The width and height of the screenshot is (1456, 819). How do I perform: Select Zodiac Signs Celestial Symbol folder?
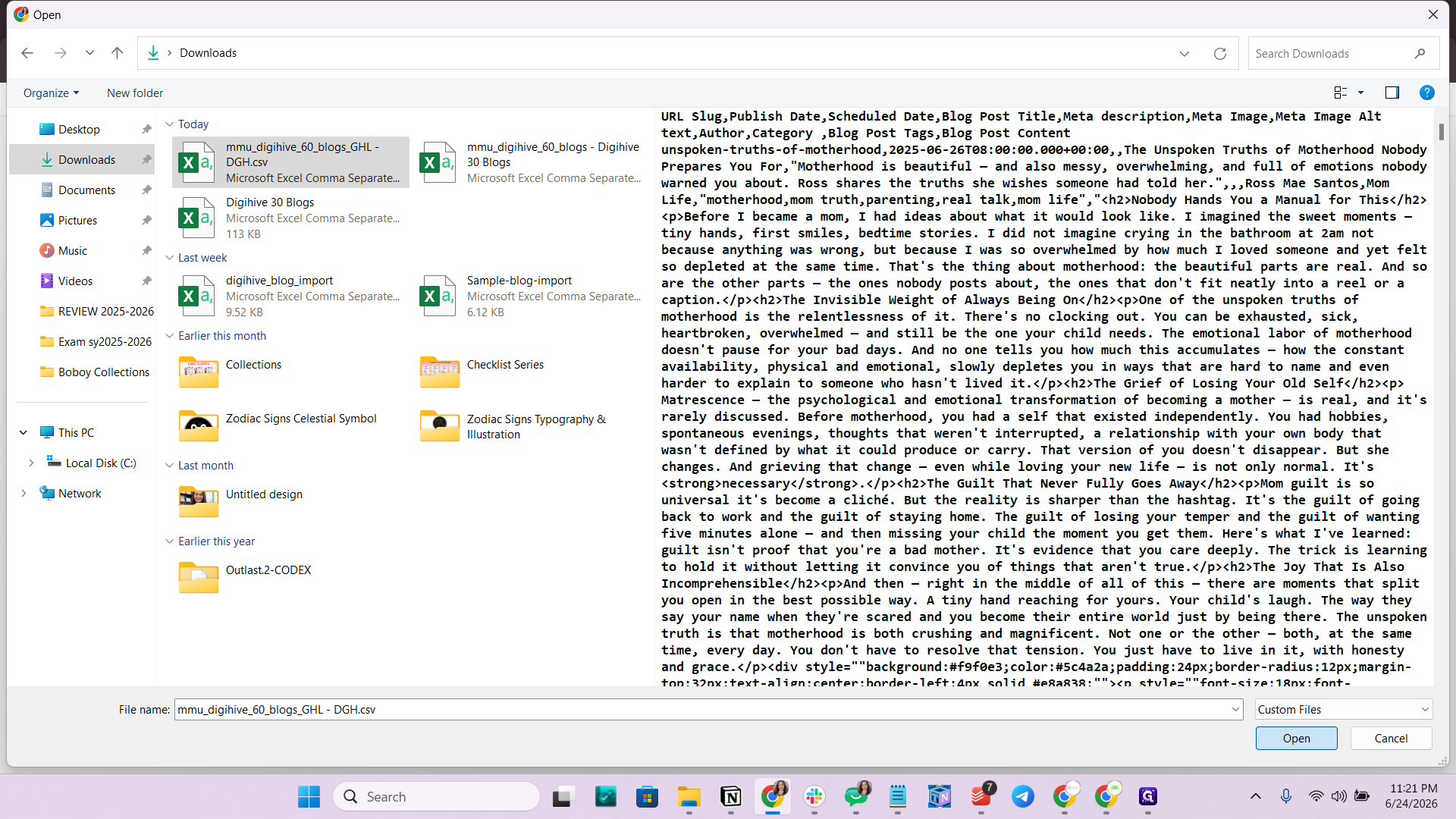point(291,426)
